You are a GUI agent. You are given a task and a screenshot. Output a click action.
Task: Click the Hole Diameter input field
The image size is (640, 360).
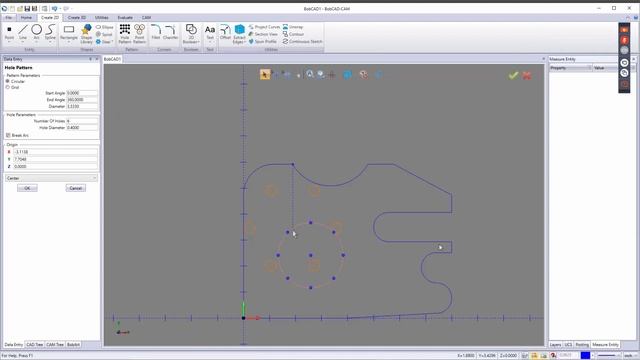[x=82, y=128]
